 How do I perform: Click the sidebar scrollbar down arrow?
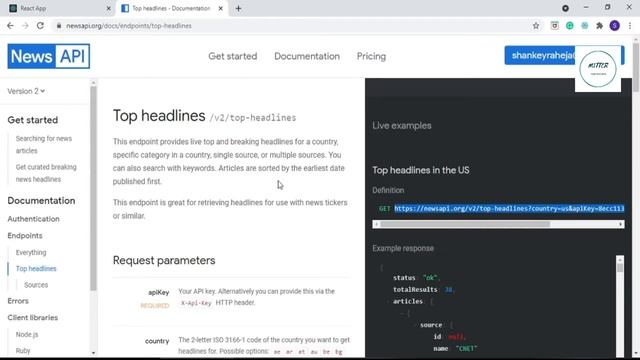coord(93,353)
